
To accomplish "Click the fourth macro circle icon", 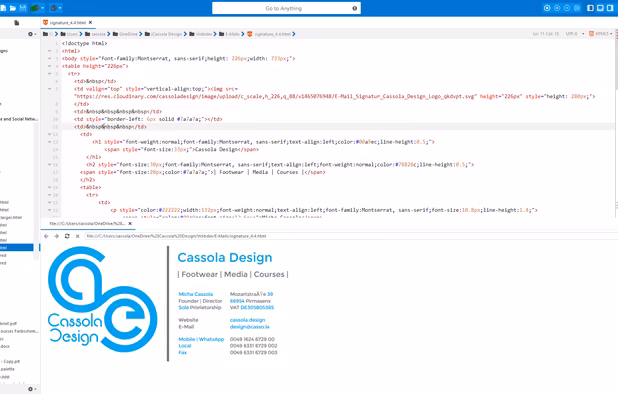I will 577,8.
